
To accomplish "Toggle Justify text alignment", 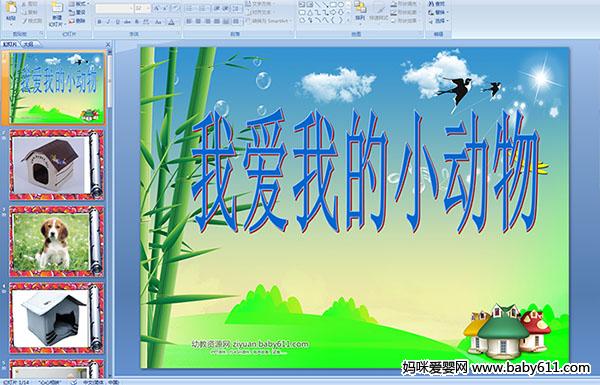I will (x=217, y=21).
